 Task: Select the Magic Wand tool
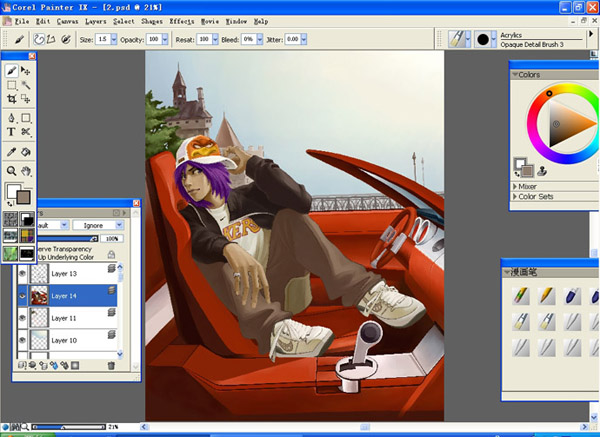[26, 86]
